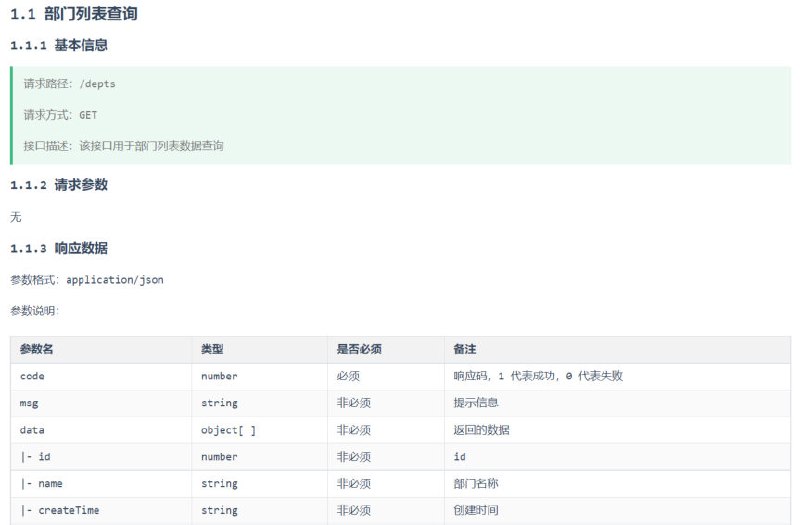Click the remark "响应码, 1 代表成功, 0 代表失败"

click(x=538, y=376)
